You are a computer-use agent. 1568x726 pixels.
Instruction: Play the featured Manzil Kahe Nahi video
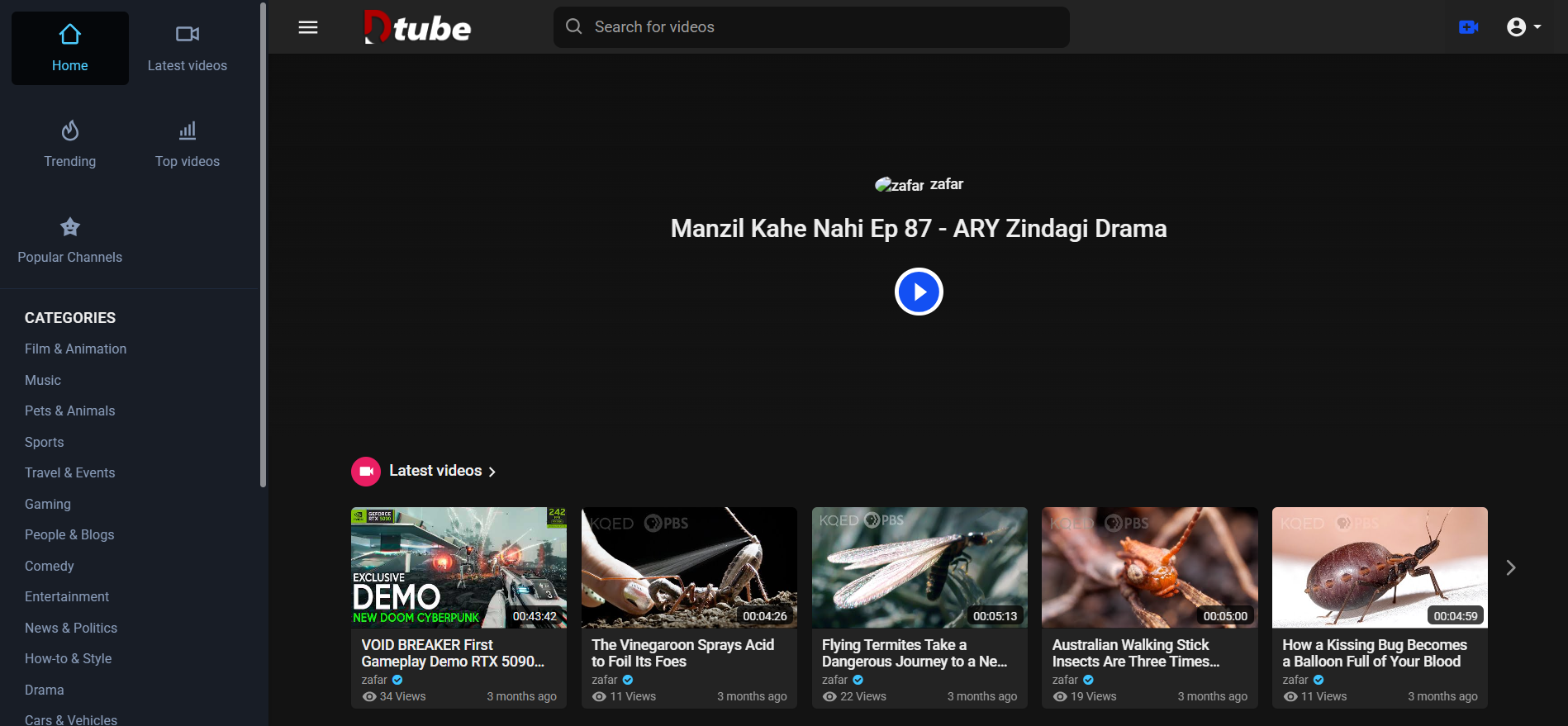click(919, 292)
